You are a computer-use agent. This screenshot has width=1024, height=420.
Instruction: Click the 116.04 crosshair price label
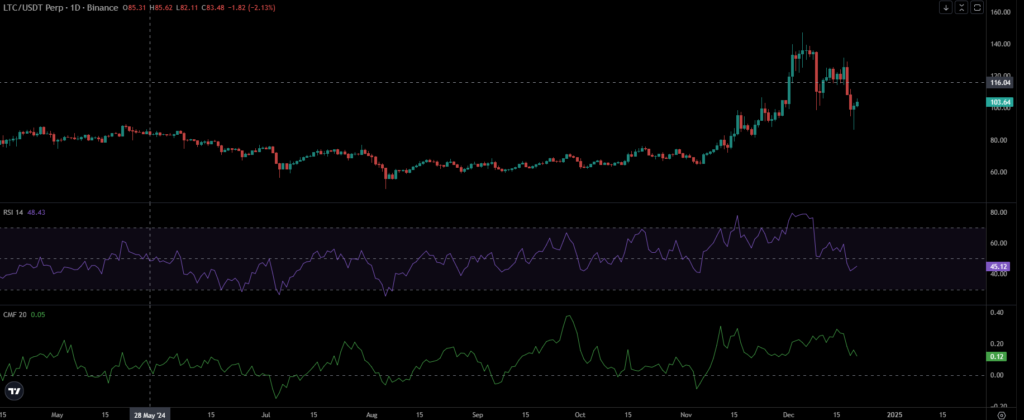tap(1000, 83)
